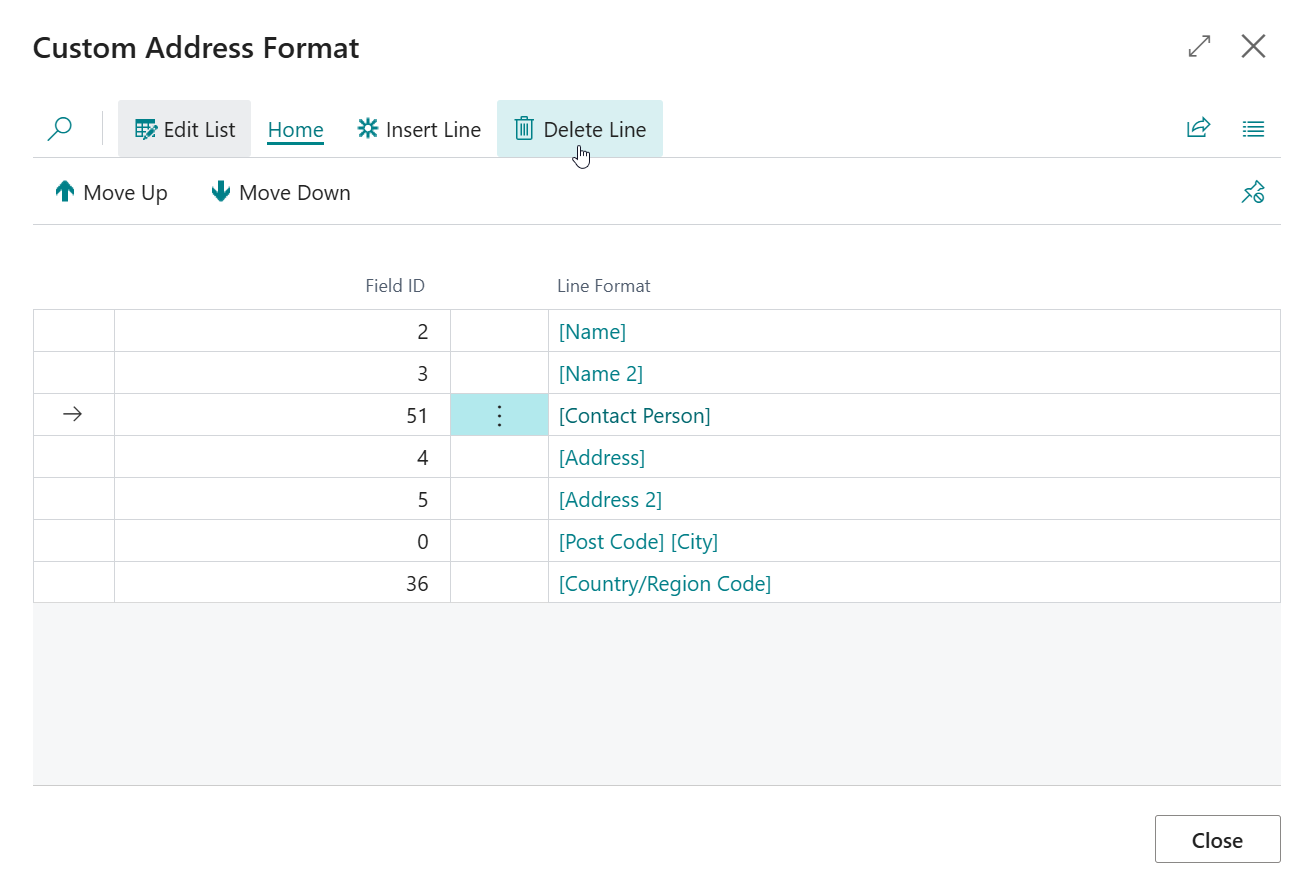Open the three-dot menu for Contact Person row
The image size is (1312, 890).
click(x=500, y=415)
